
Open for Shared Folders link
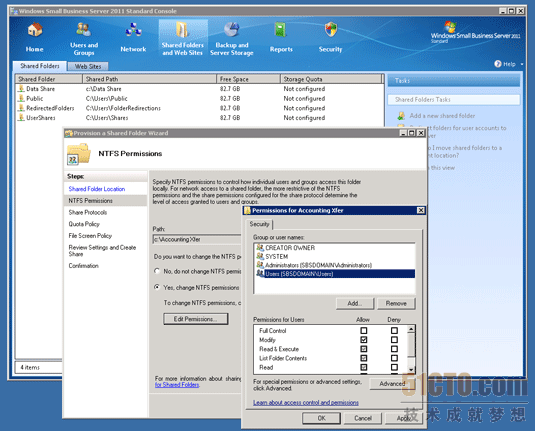click(177, 385)
